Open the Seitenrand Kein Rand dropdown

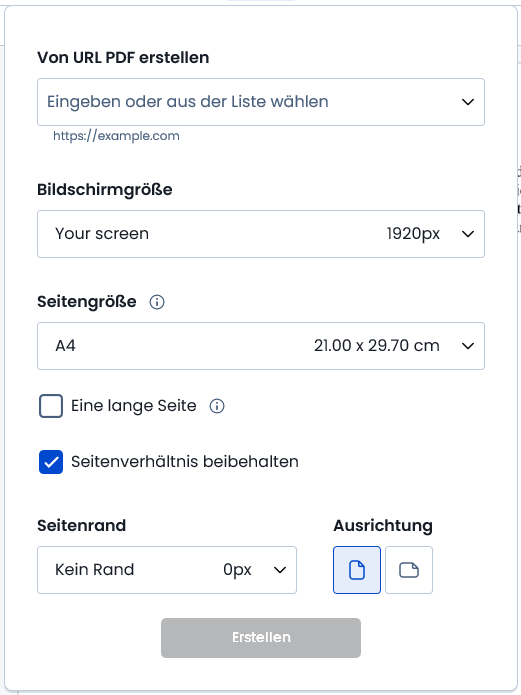tap(167, 570)
